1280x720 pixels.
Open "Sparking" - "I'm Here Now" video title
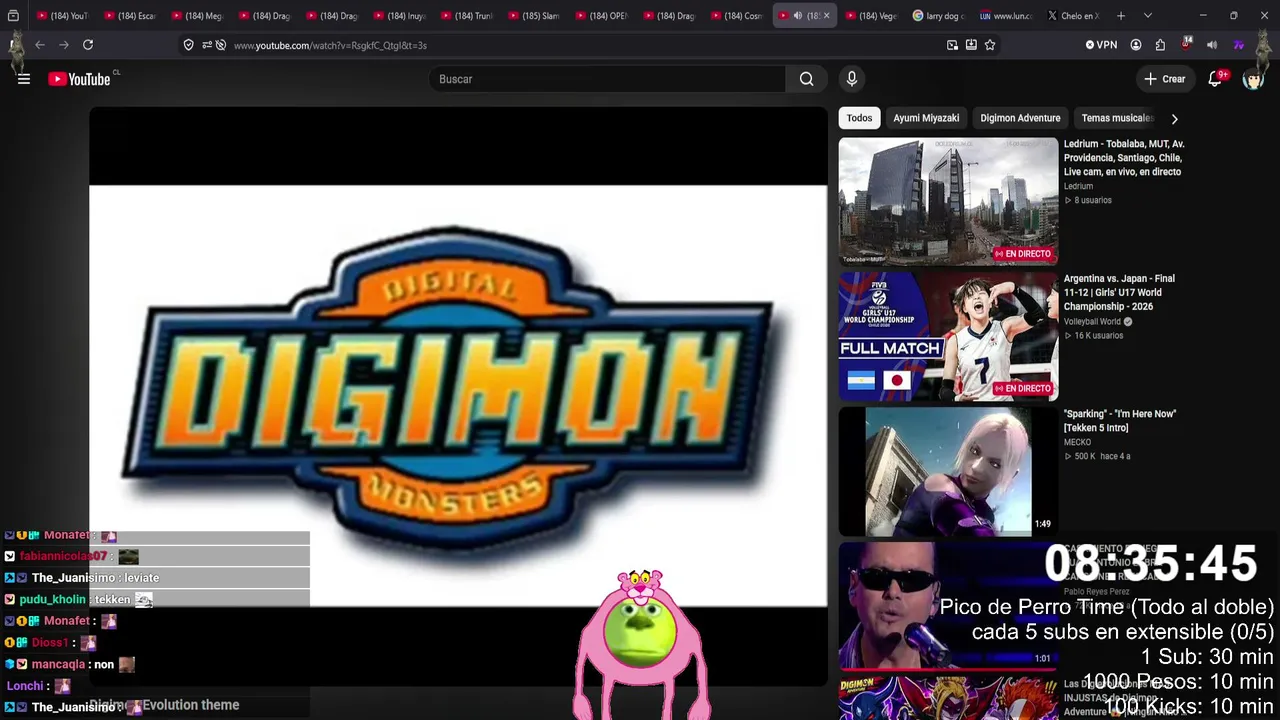point(1120,421)
